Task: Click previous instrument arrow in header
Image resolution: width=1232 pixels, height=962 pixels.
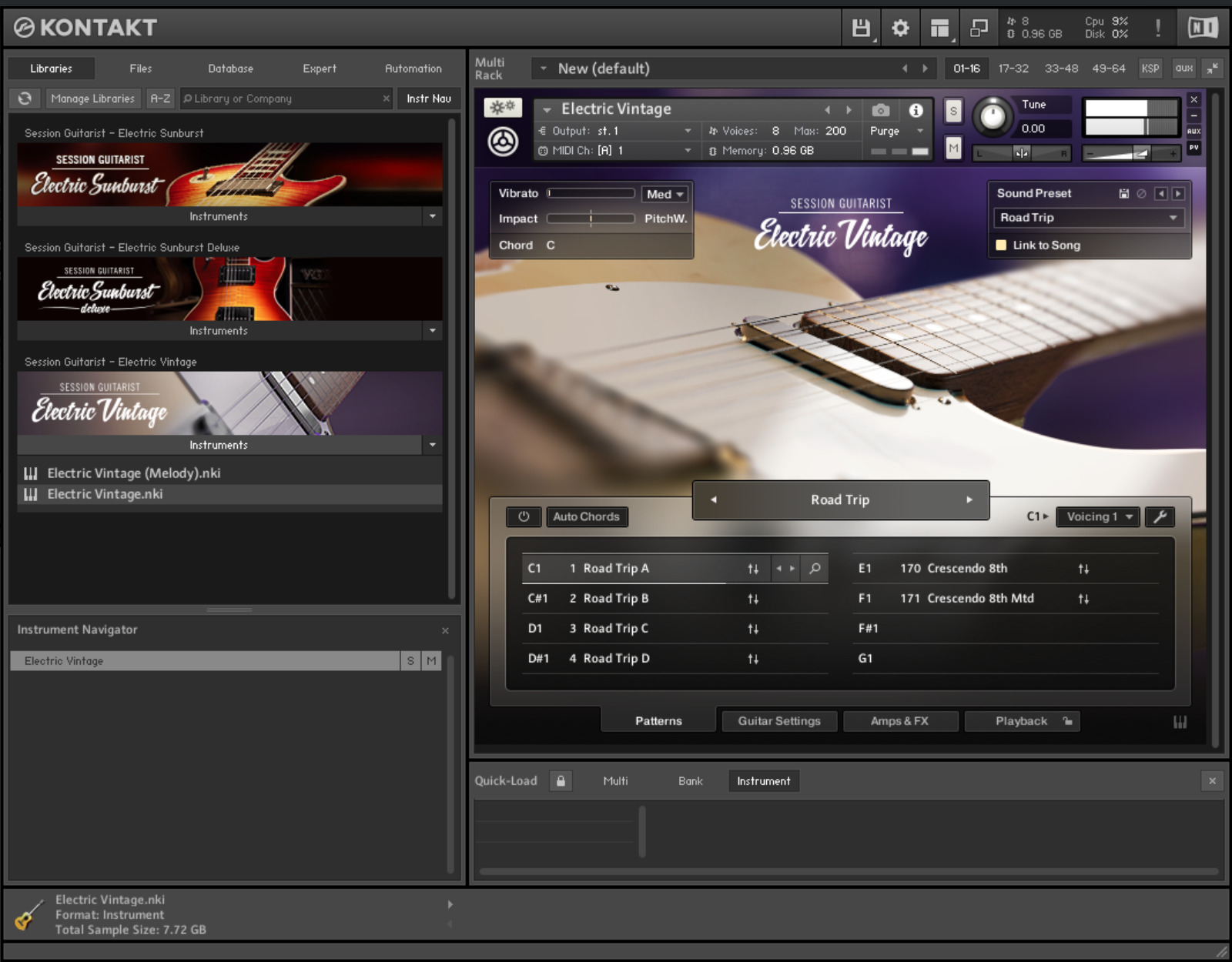Action: [x=828, y=110]
